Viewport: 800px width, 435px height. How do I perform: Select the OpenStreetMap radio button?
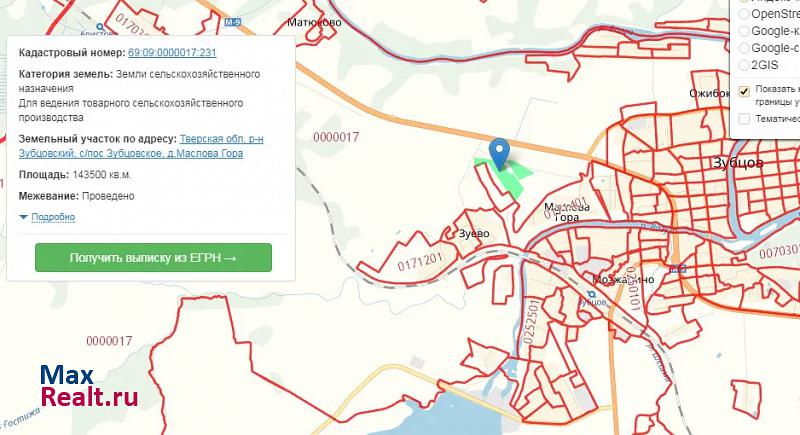[x=744, y=14]
